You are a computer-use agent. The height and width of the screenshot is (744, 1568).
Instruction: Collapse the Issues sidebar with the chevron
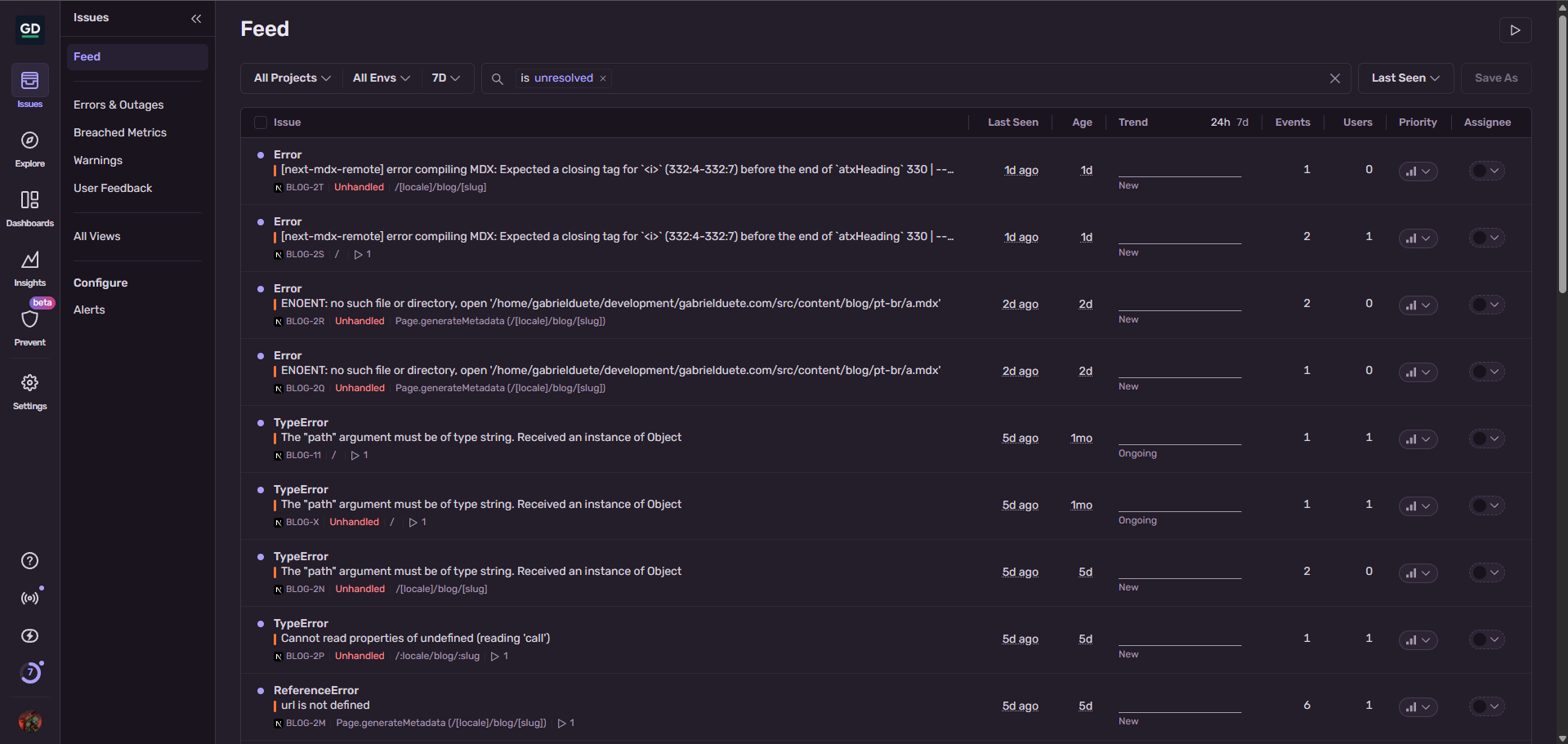tap(196, 18)
